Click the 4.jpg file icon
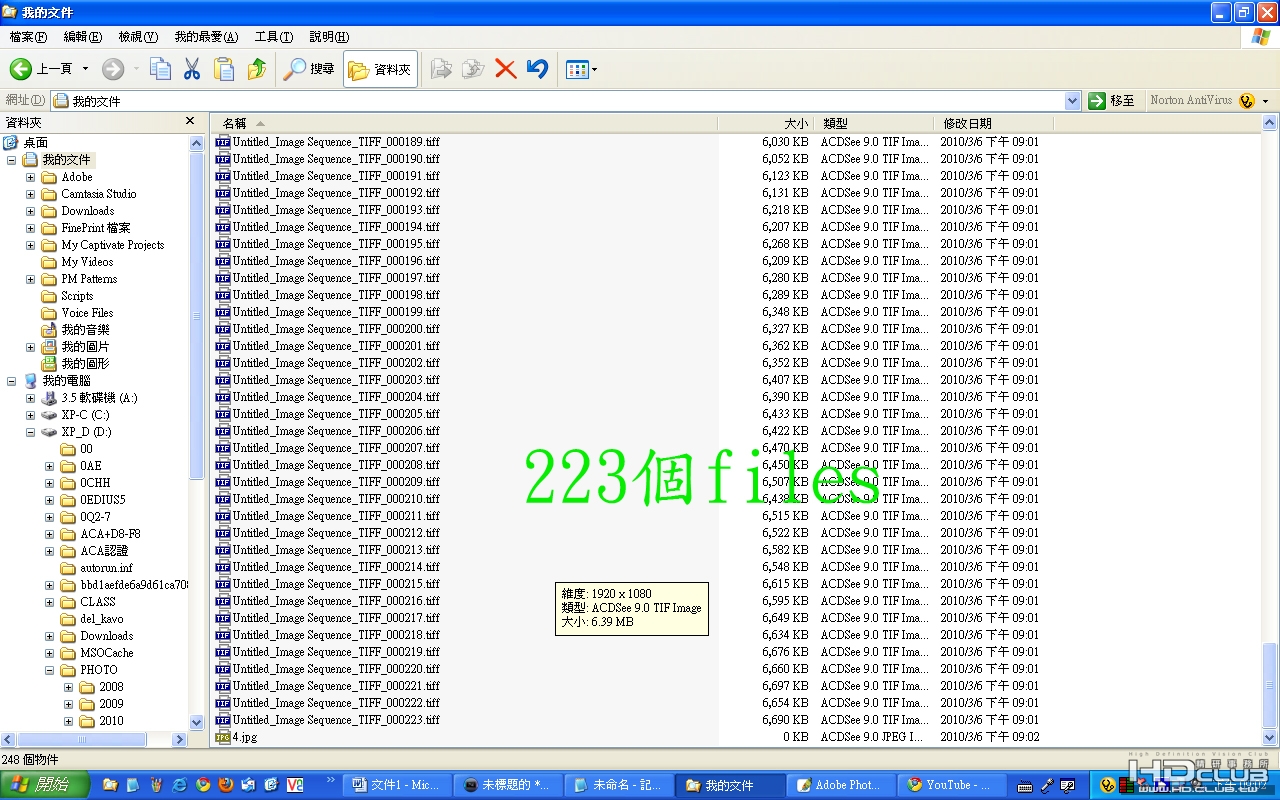1280x800 pixels. point(223,737)
